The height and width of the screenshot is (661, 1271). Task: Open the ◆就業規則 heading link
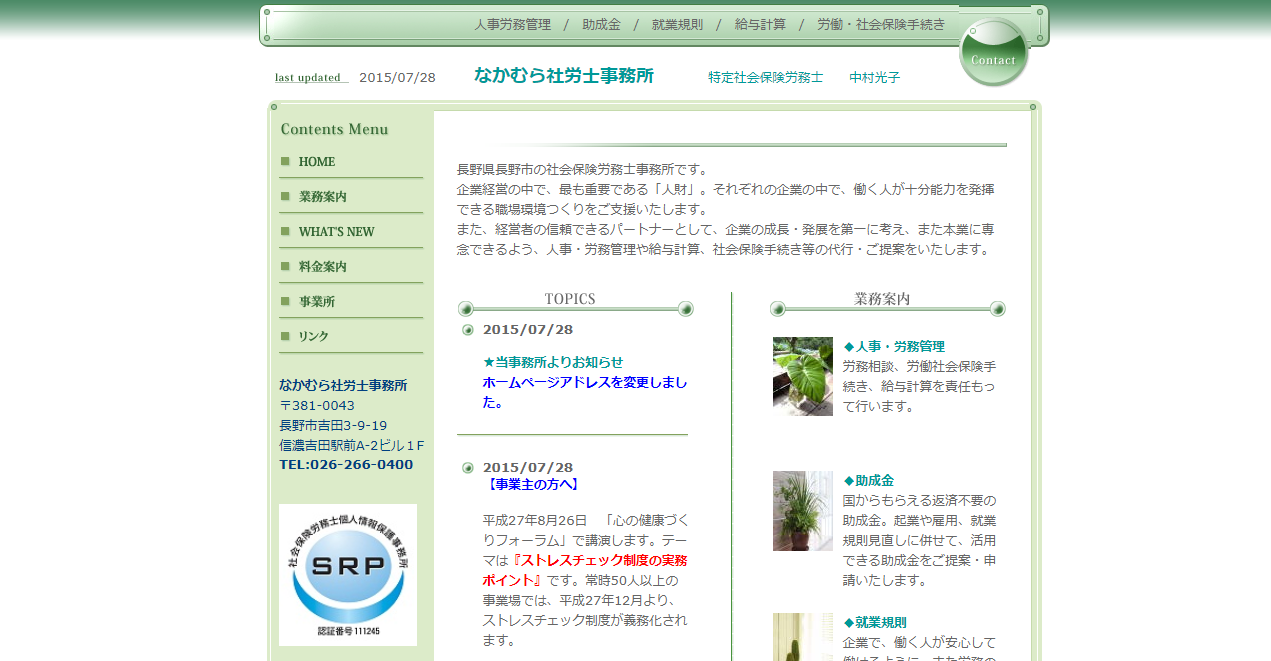(875, 622)
